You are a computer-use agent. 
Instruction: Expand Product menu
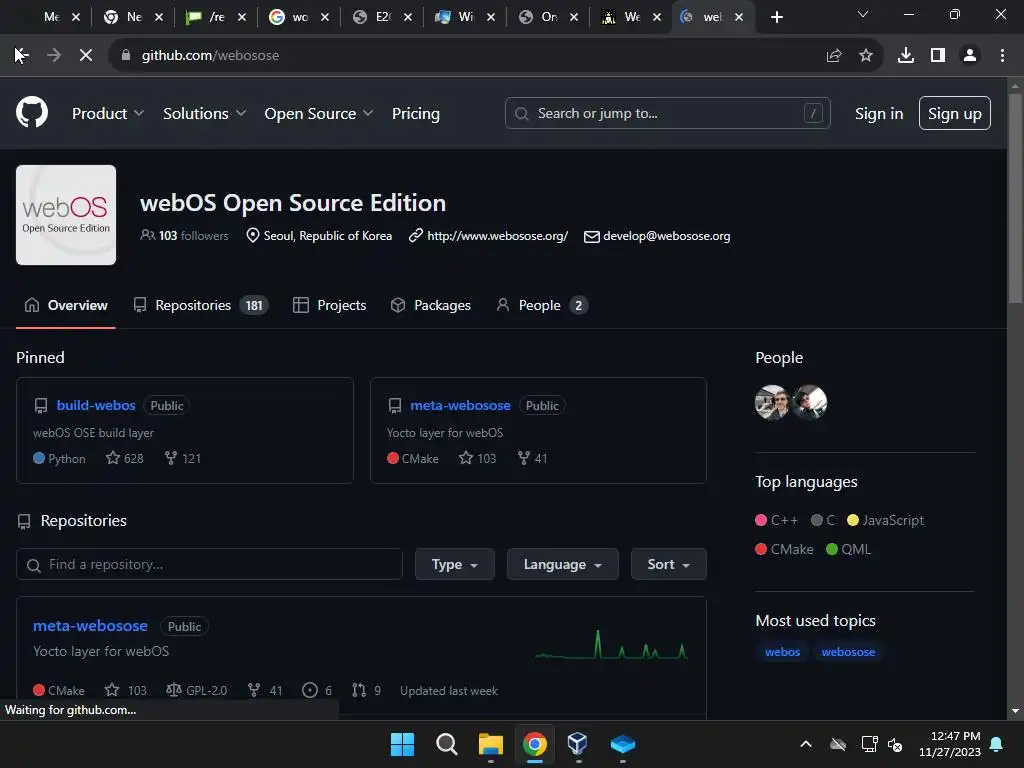pyautogui.click(x=108, y=114)
